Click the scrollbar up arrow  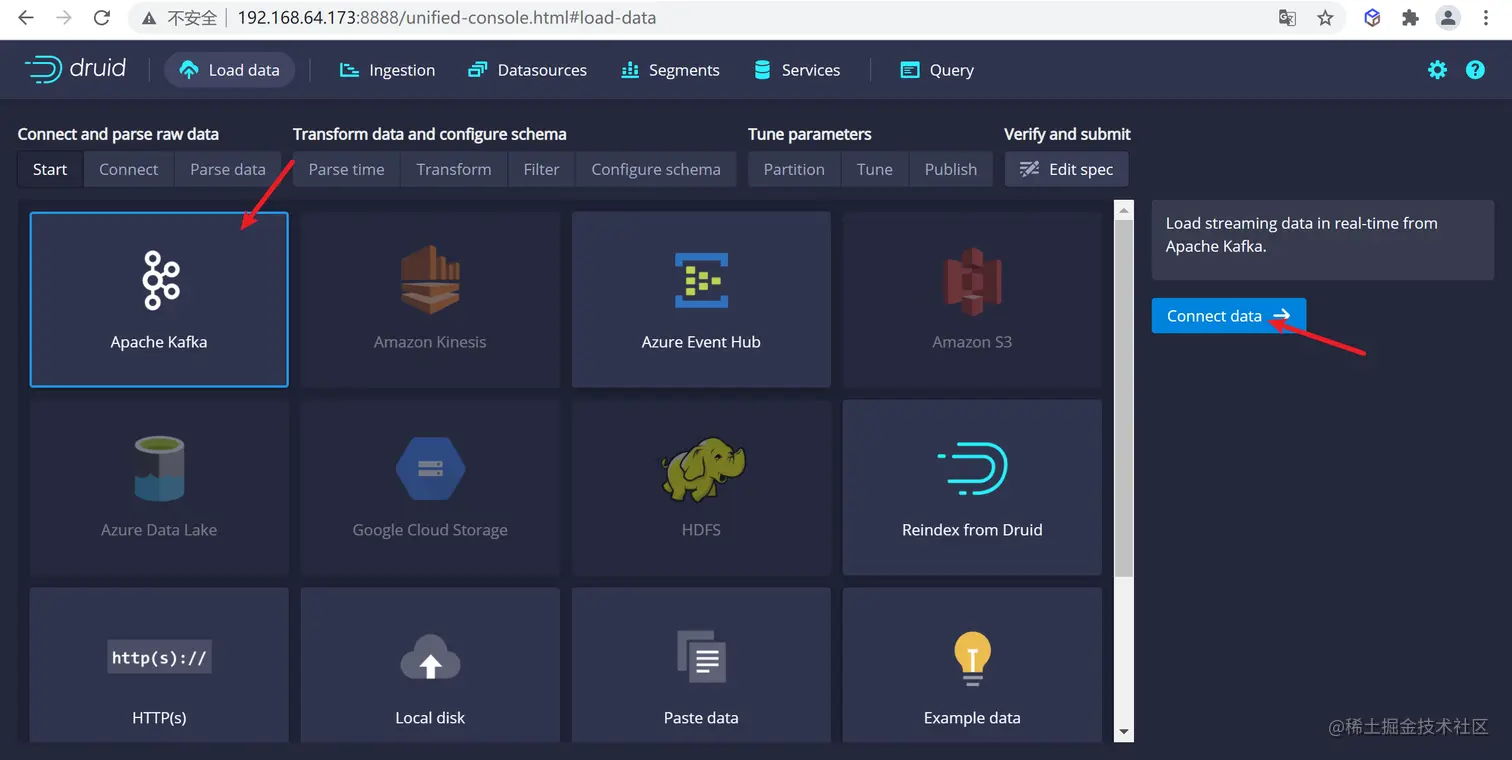click(x=1124, y=210)
